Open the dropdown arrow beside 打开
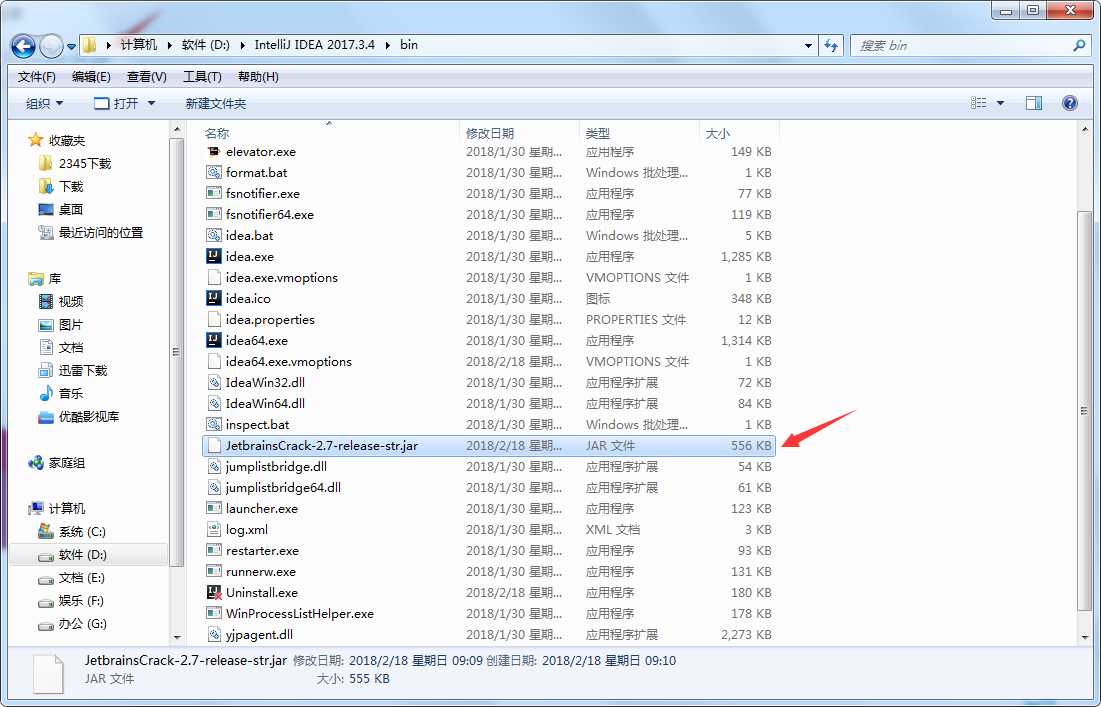The width and height of the screenshot is (1101, 707). click(x=151, y=104)
